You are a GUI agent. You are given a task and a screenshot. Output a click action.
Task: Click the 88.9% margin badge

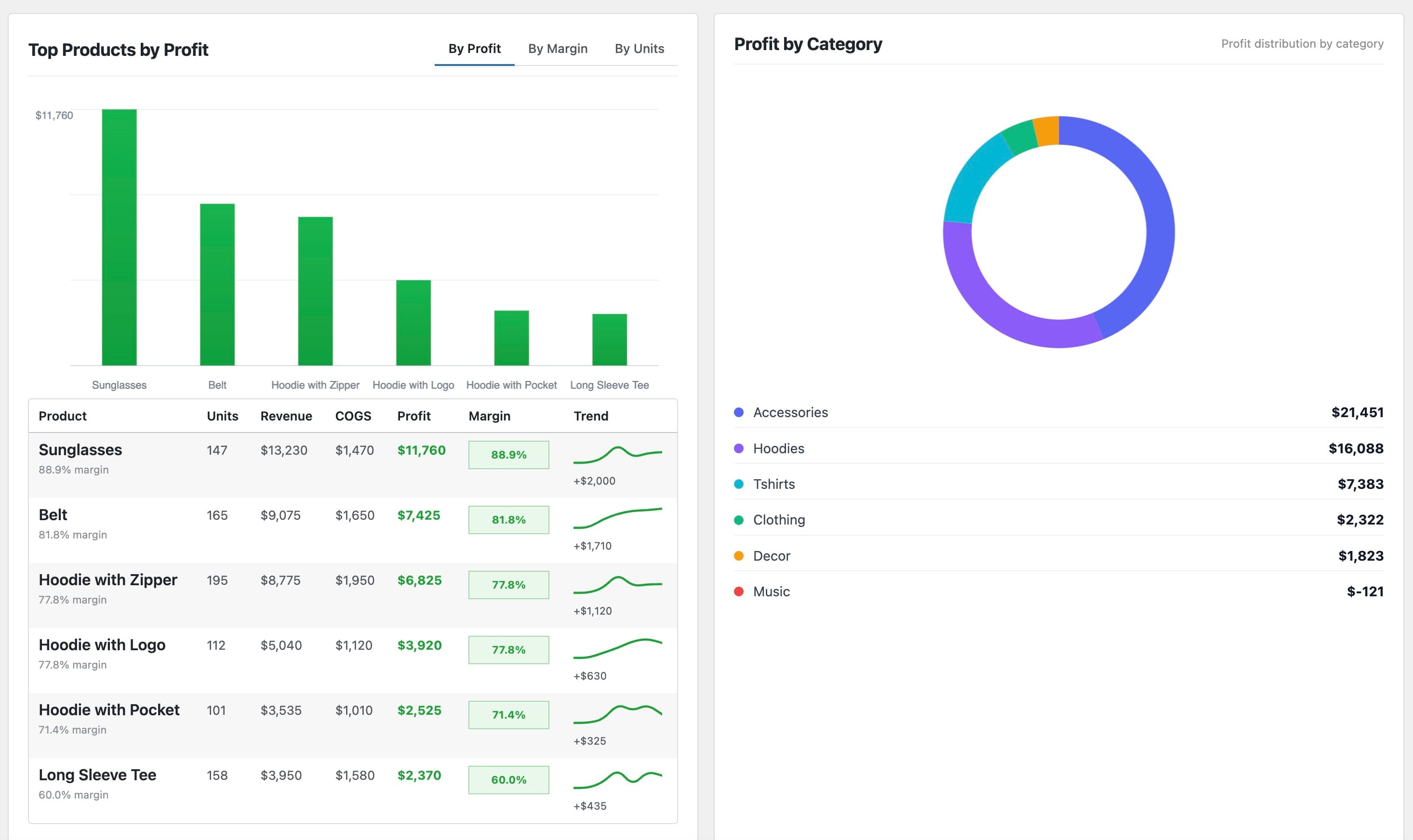click(508, 455)
